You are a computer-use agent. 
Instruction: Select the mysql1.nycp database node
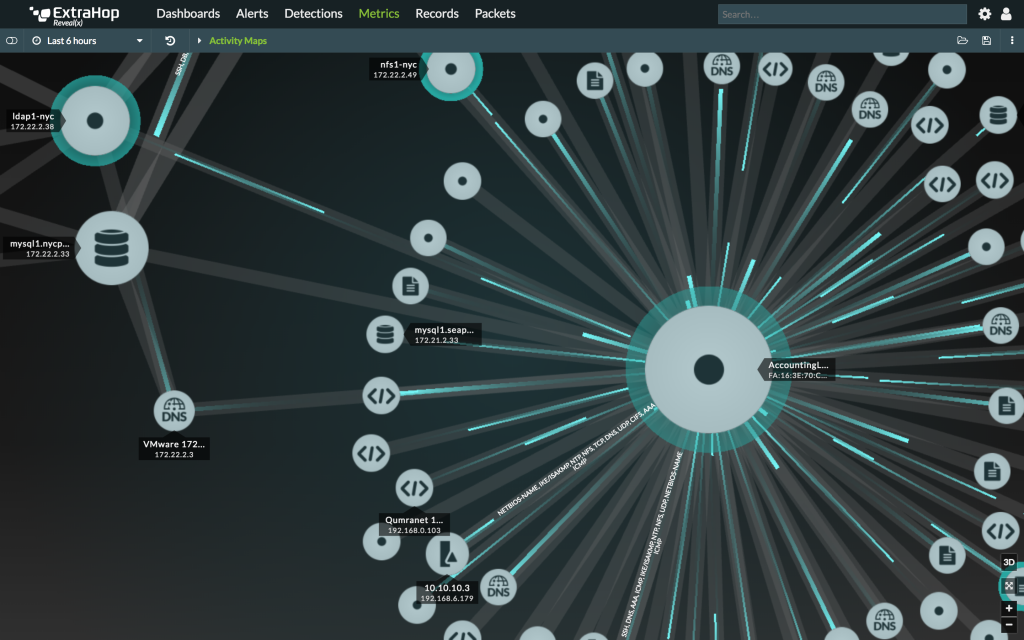112,248
